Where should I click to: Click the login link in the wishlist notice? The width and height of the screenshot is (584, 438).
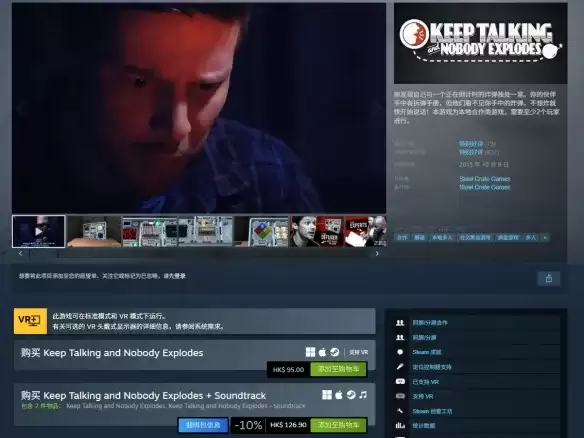180,276
